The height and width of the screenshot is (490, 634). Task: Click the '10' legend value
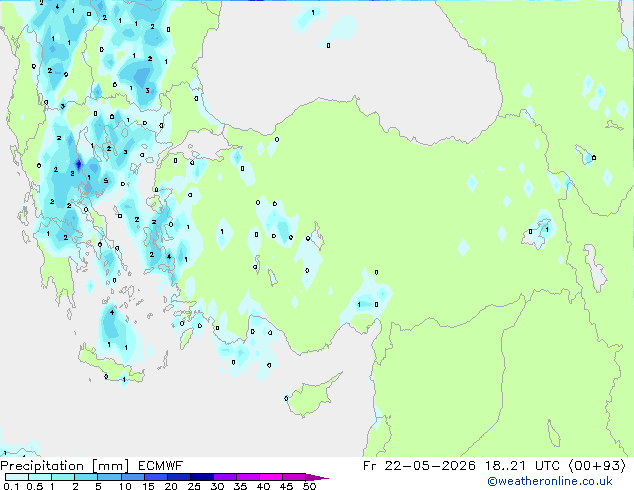pyautogui.click(x=125, y=486)
